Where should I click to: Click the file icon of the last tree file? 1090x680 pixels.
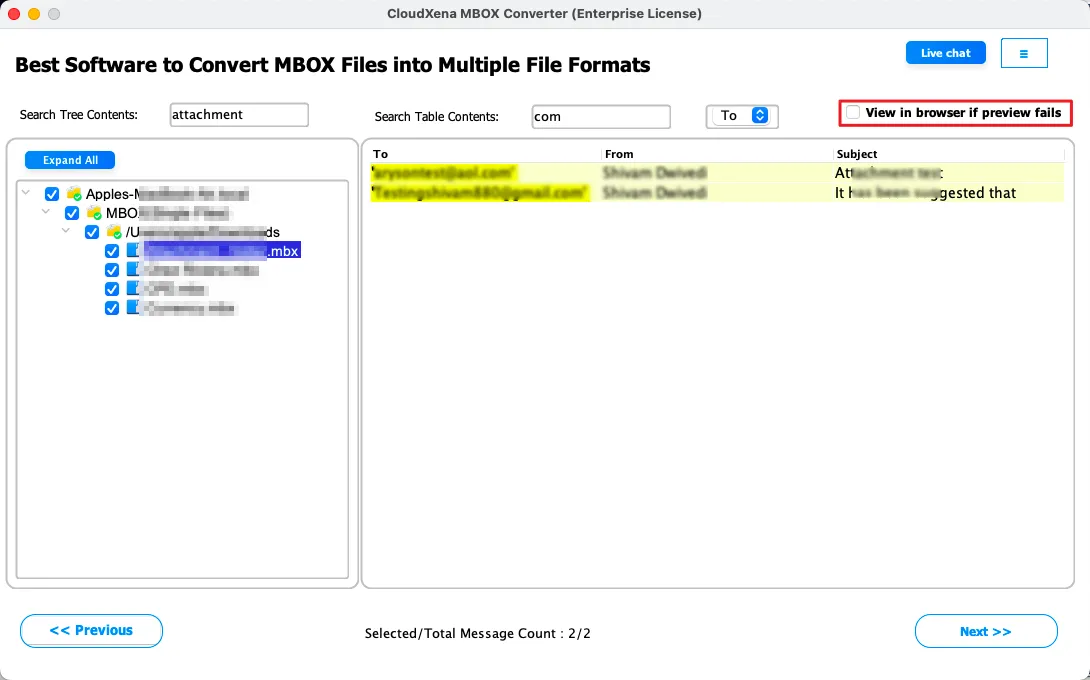click(132, 308)
